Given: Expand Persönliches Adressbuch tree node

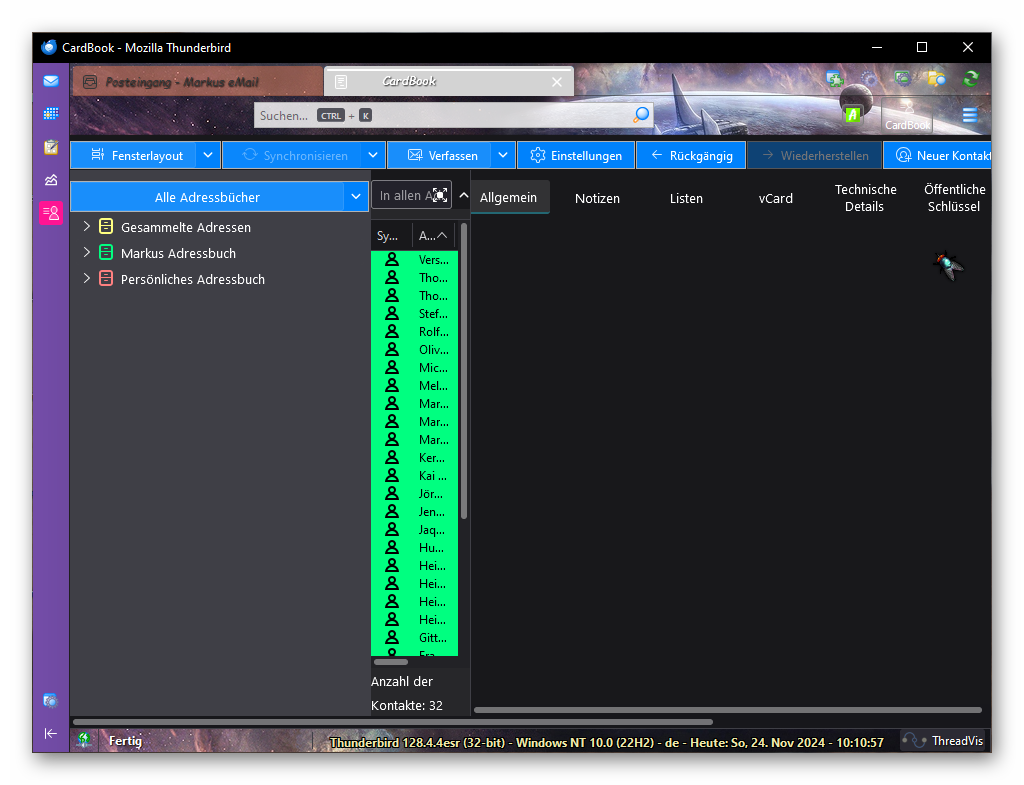Looking at the screenshot, I should [x=86, y=278].
